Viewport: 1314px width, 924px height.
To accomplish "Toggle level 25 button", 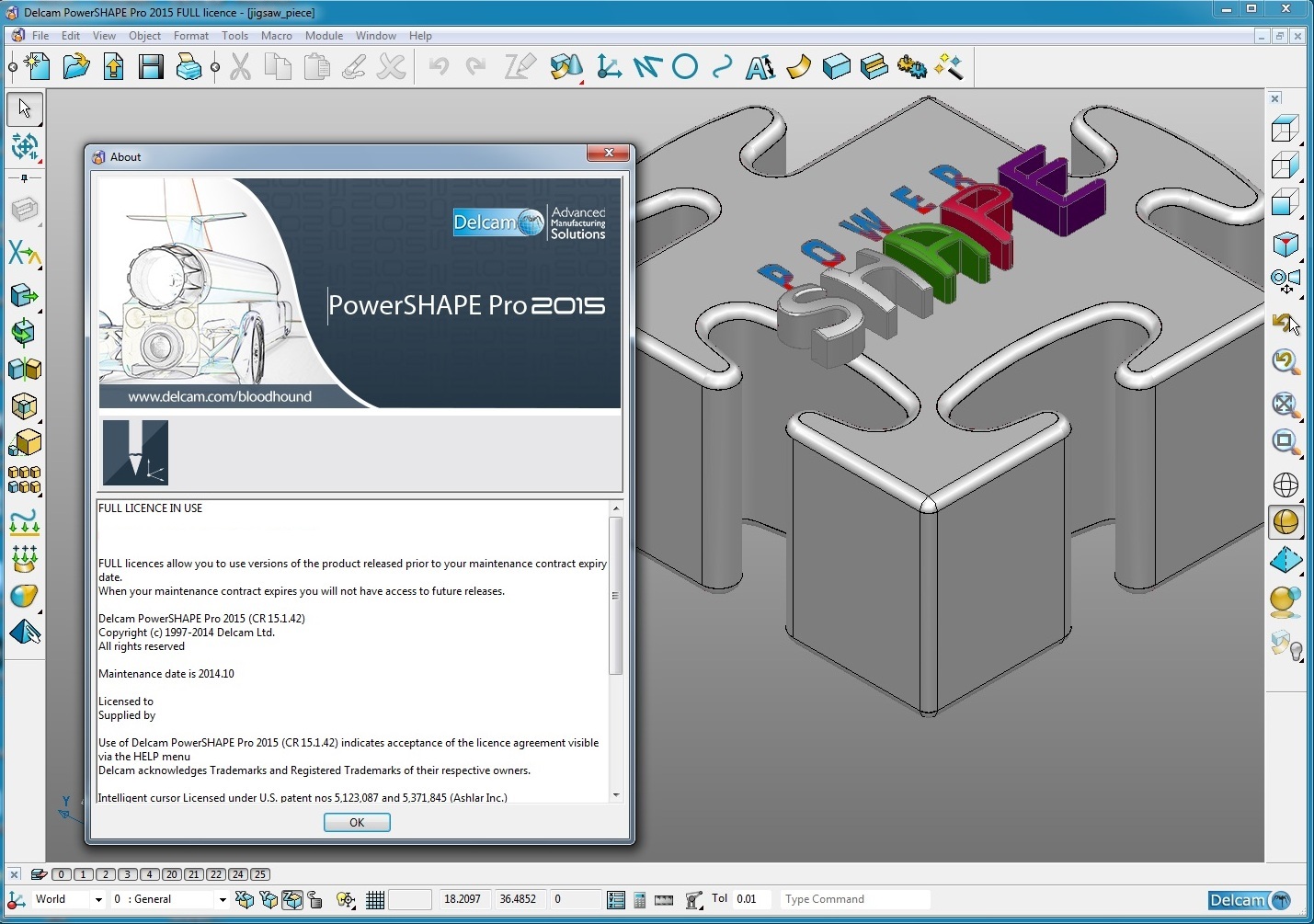I will [260, 874].
